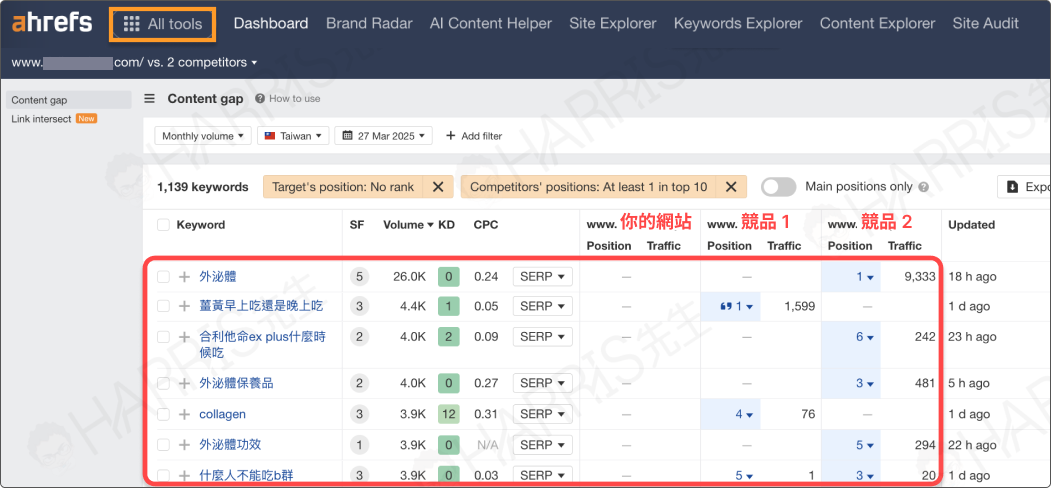1051x488 pixels.
Task: Sort by KD column header
Action: pyautogui.click(x=446, y=225)
